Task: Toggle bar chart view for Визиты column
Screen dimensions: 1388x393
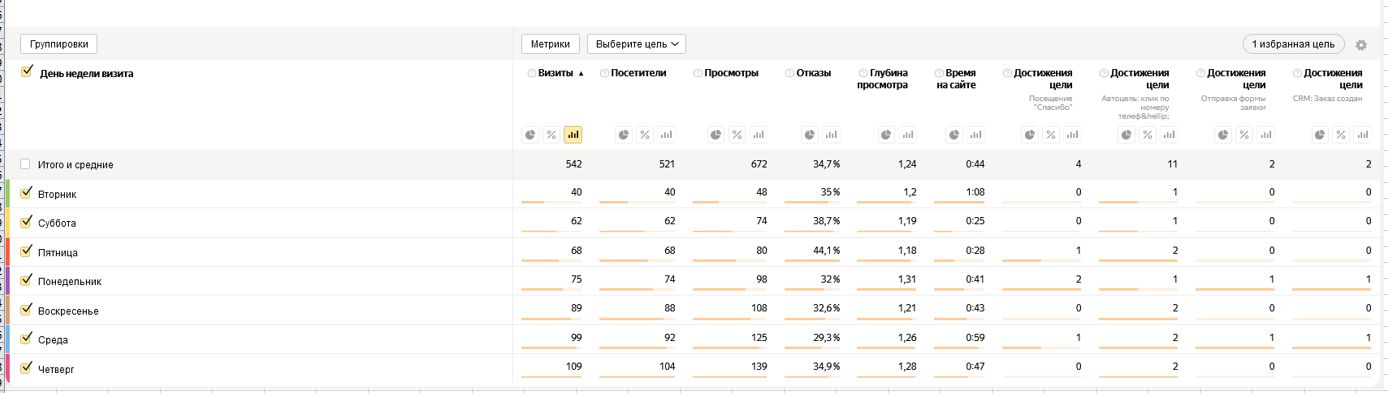Action: tap(573, 135)
